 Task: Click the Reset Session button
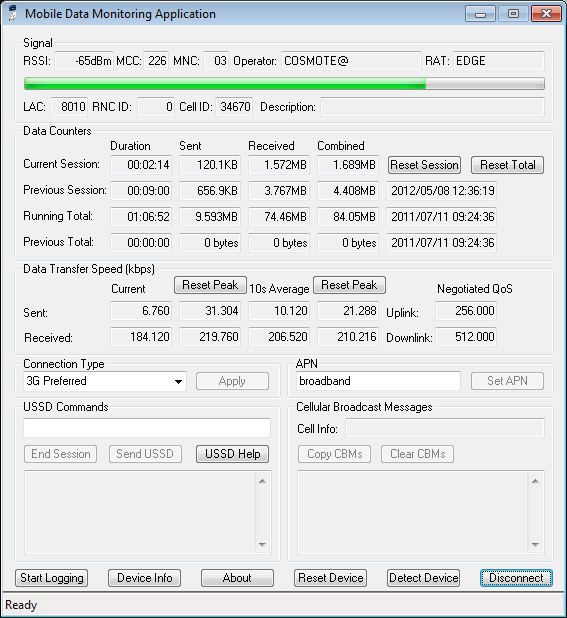(x=424, y=165)
